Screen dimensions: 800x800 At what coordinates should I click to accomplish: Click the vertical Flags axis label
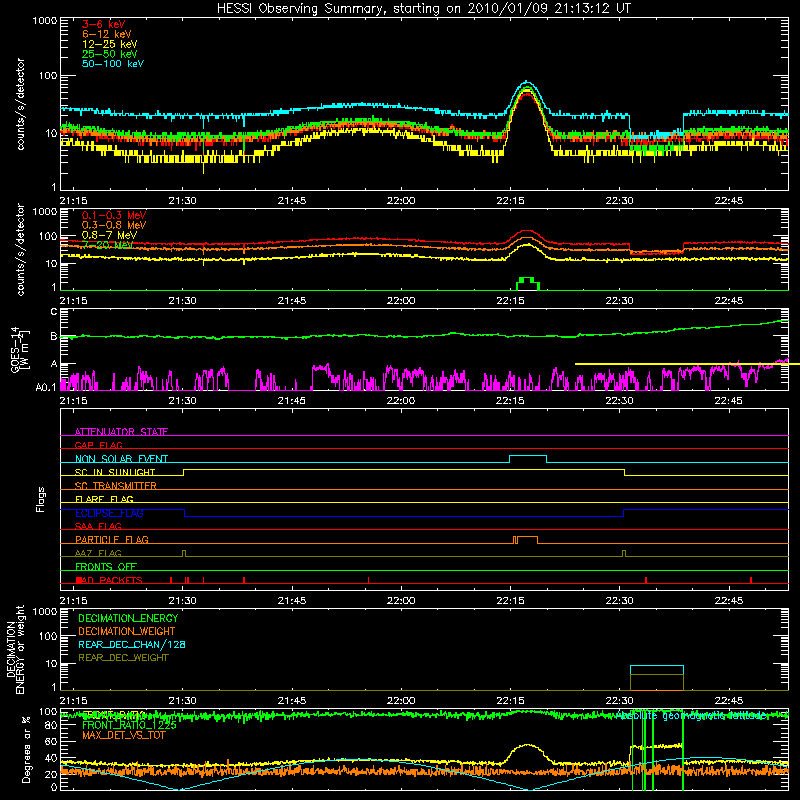(x=41, y=499)
